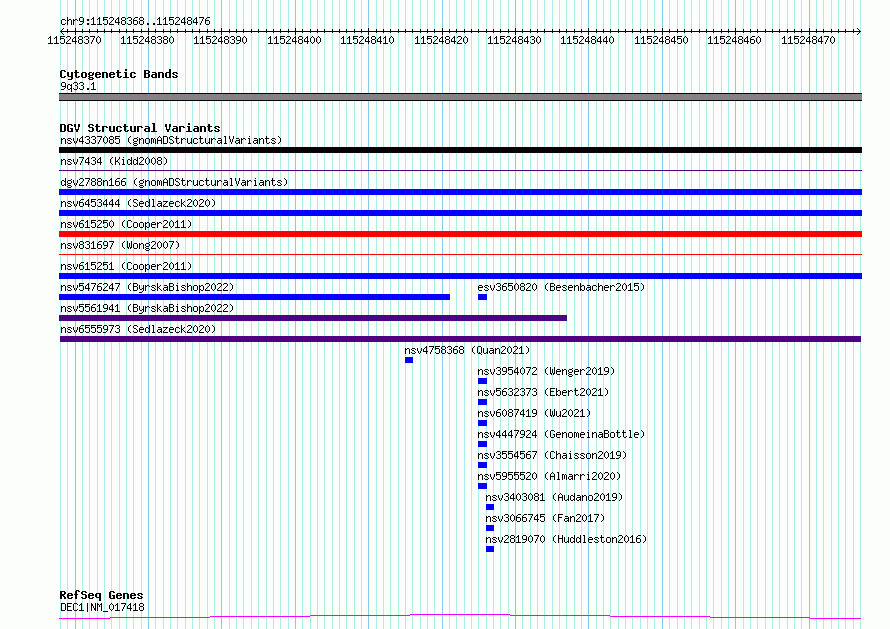Select the small esv3650820 blue marker
Screen dimensions: 890x629
pos(482,297)
